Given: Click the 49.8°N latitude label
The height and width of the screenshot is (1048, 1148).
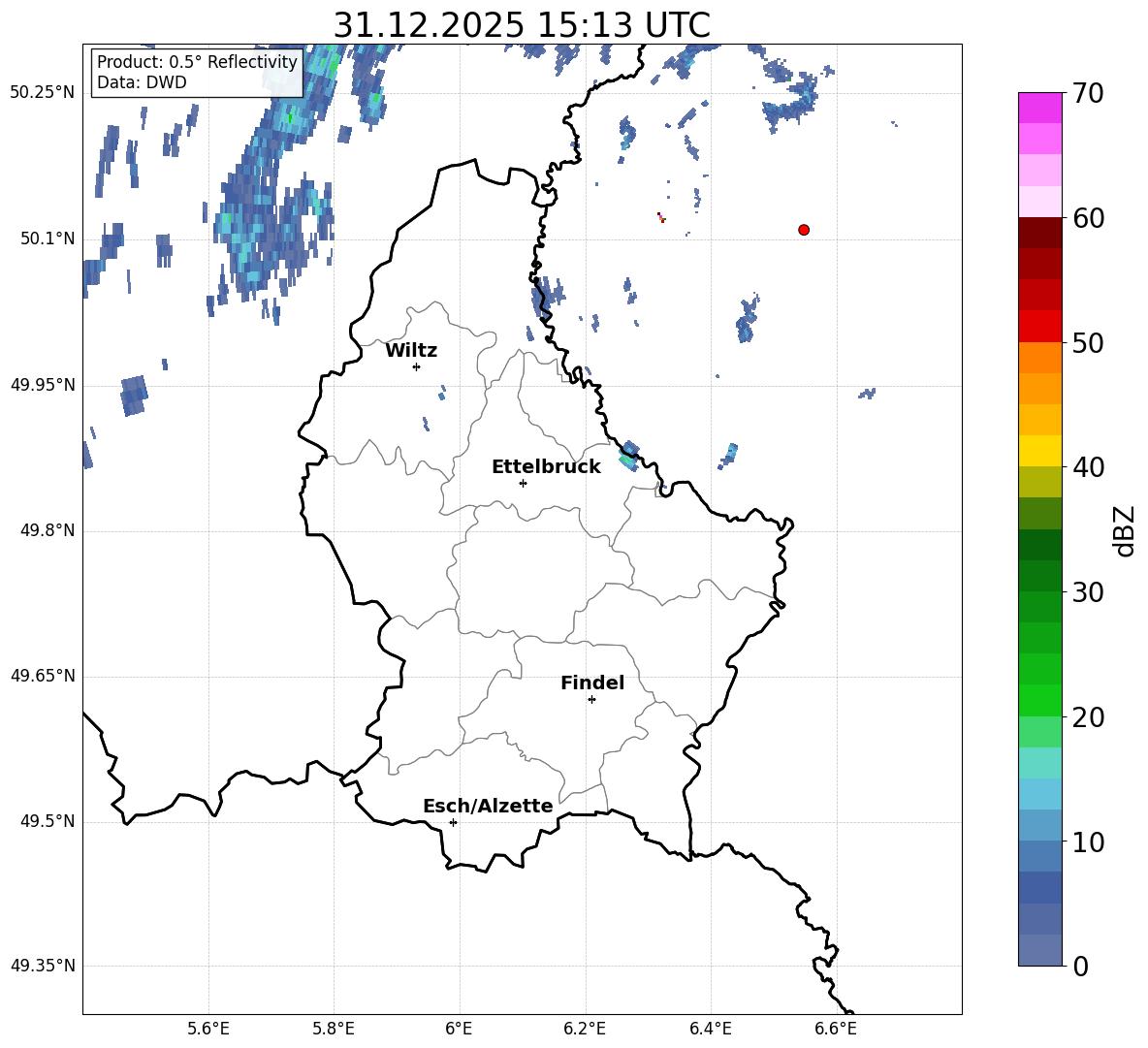Looking at the screenshot, I should coord(48,530).
